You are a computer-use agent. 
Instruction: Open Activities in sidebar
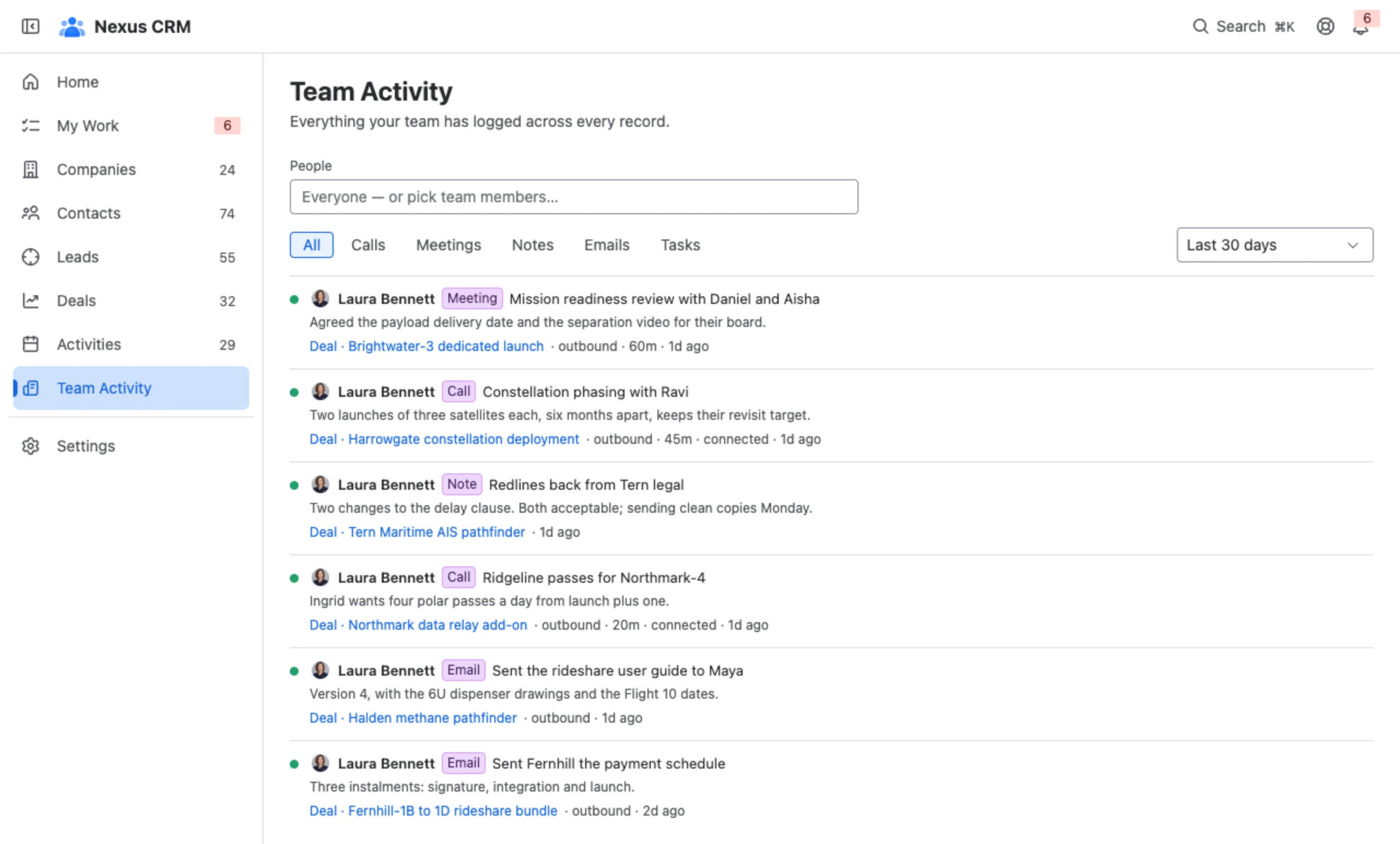point(131,344)
